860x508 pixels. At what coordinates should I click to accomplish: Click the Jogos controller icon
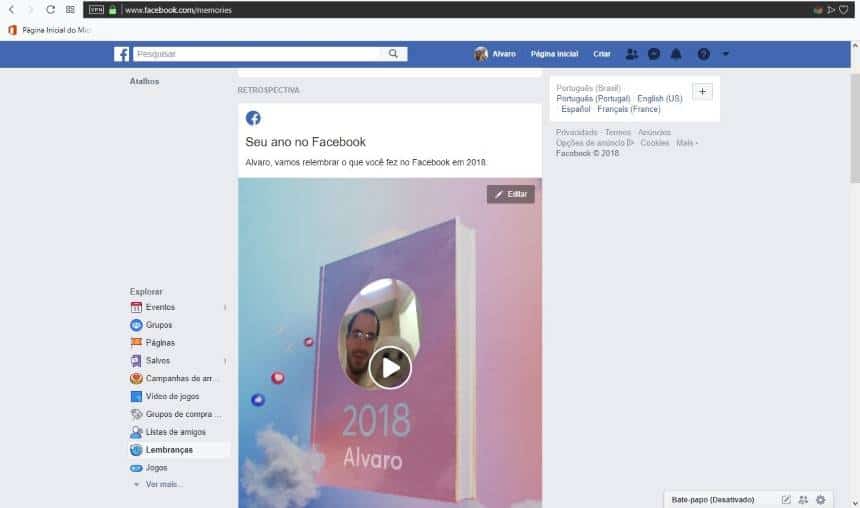pos(136,468)
